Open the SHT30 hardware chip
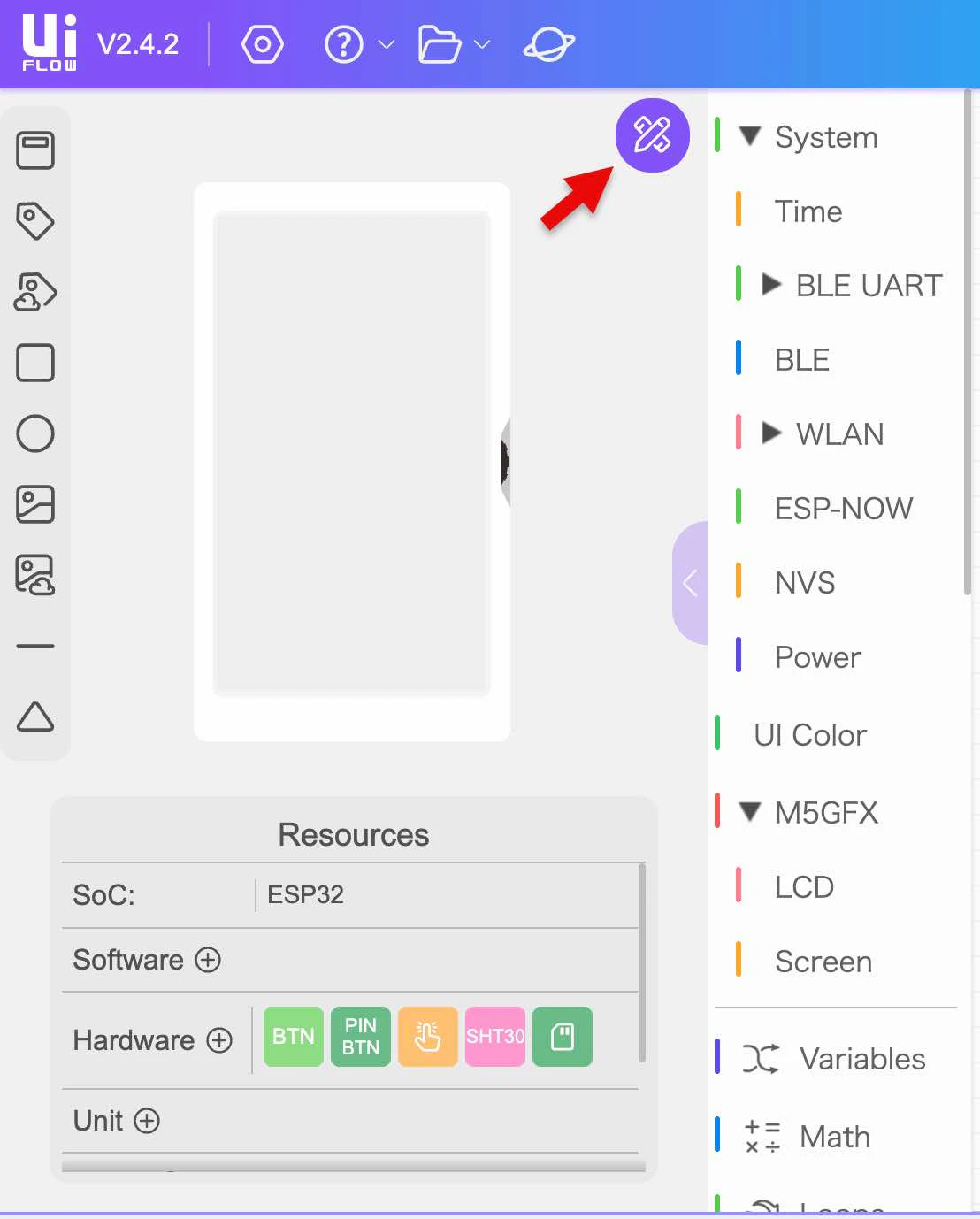Viewport: 980px width, 1219px height. tap(495, 1037)
